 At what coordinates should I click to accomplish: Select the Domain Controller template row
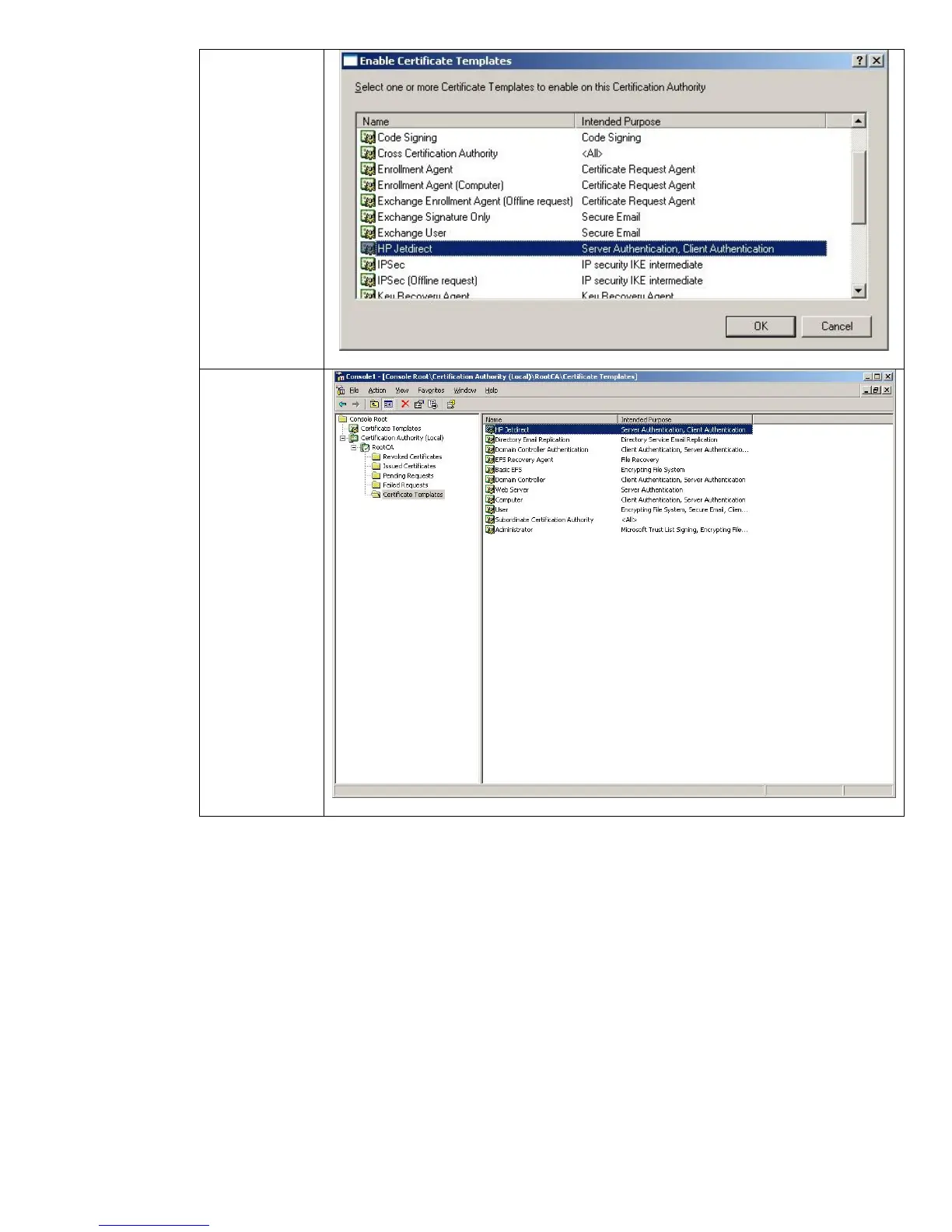point(618,480)
